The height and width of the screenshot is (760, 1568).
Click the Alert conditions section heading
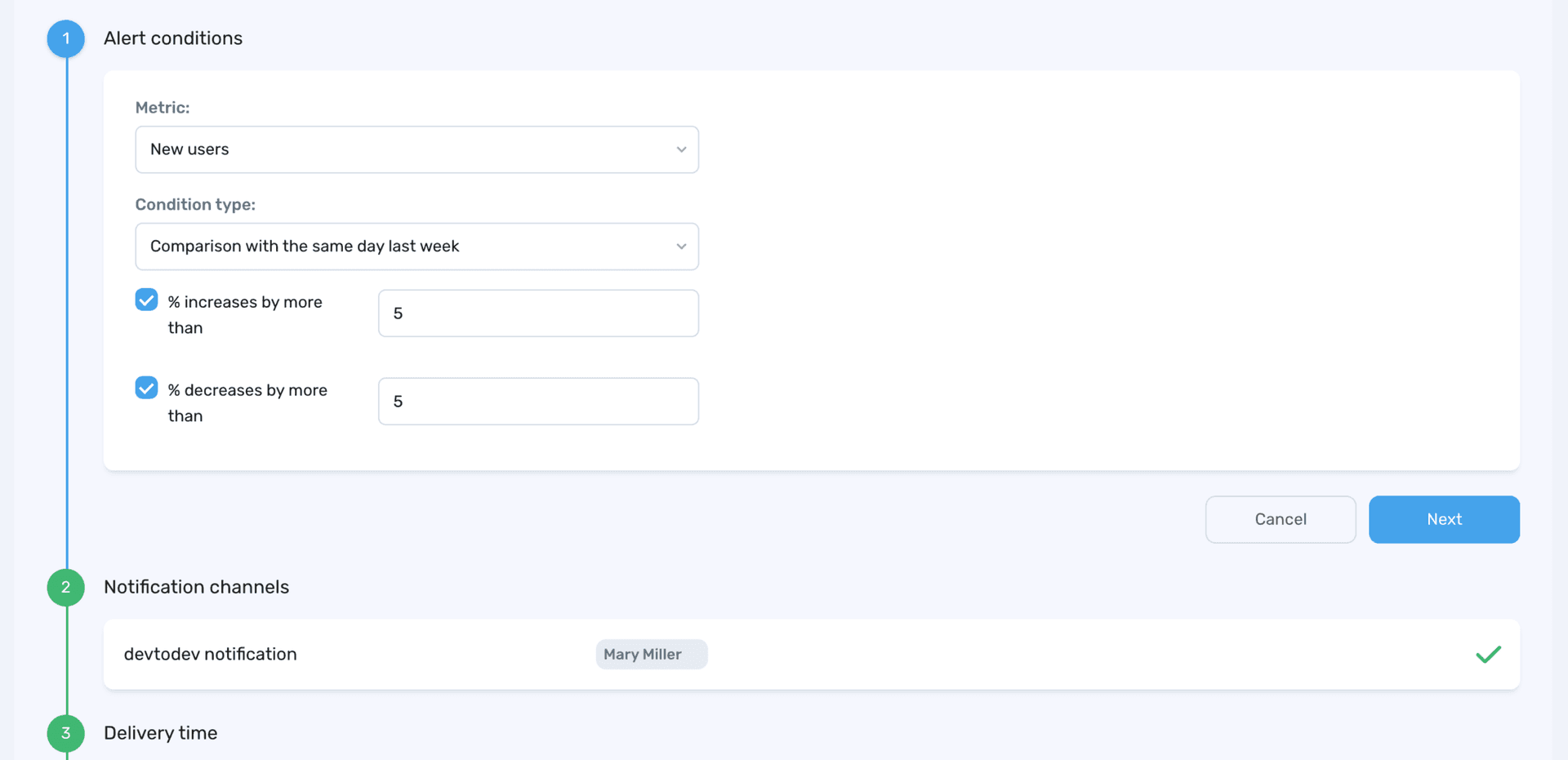coord(172,38)
